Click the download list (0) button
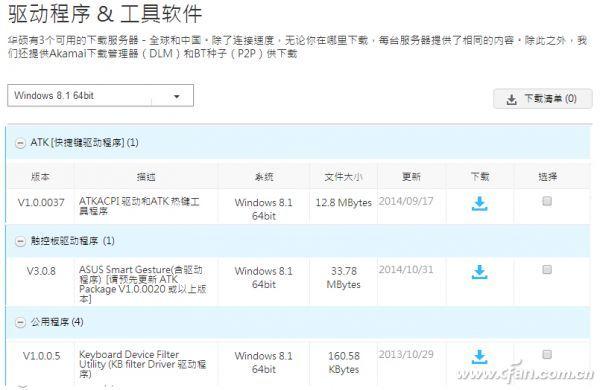The image size is (600, 390). 543,99
